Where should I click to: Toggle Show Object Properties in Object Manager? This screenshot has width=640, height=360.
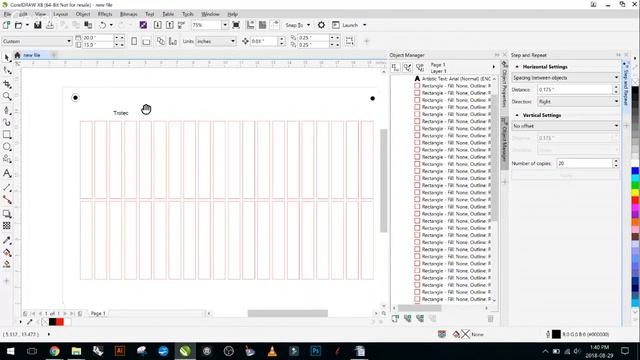click(x=395, y=68)
